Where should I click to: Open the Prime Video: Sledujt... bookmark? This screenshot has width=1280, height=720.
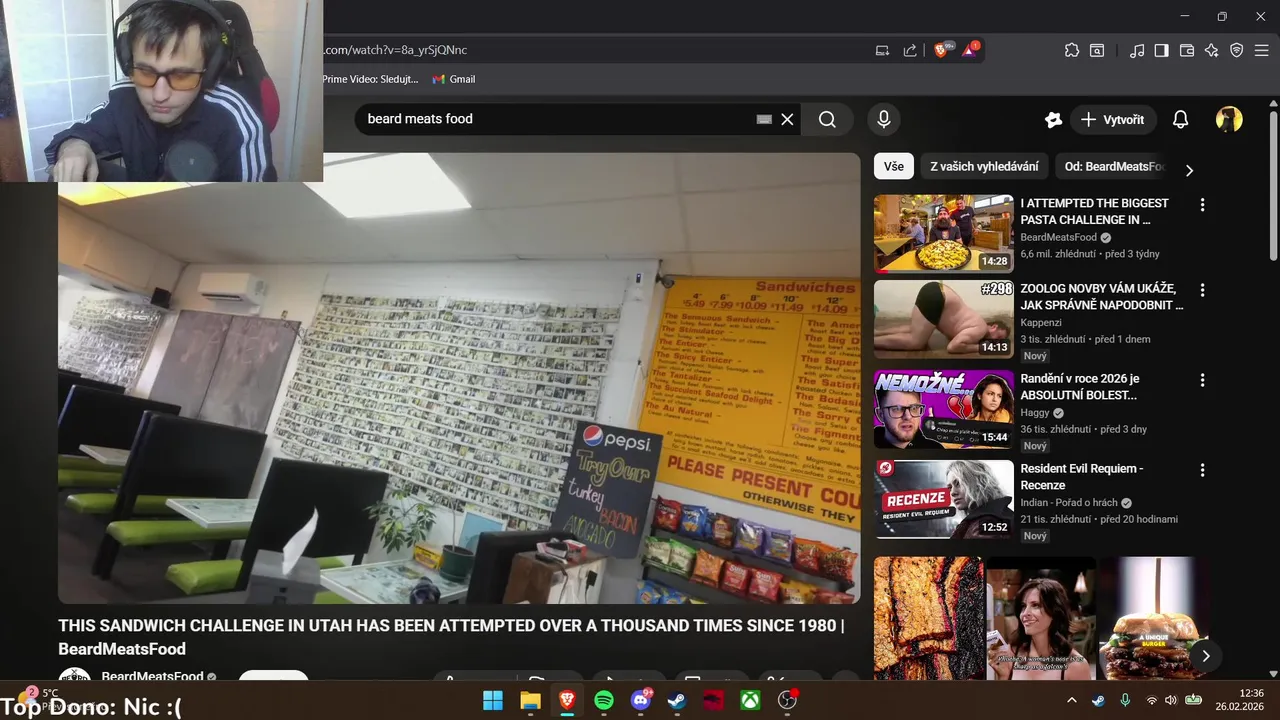(370, 79)
